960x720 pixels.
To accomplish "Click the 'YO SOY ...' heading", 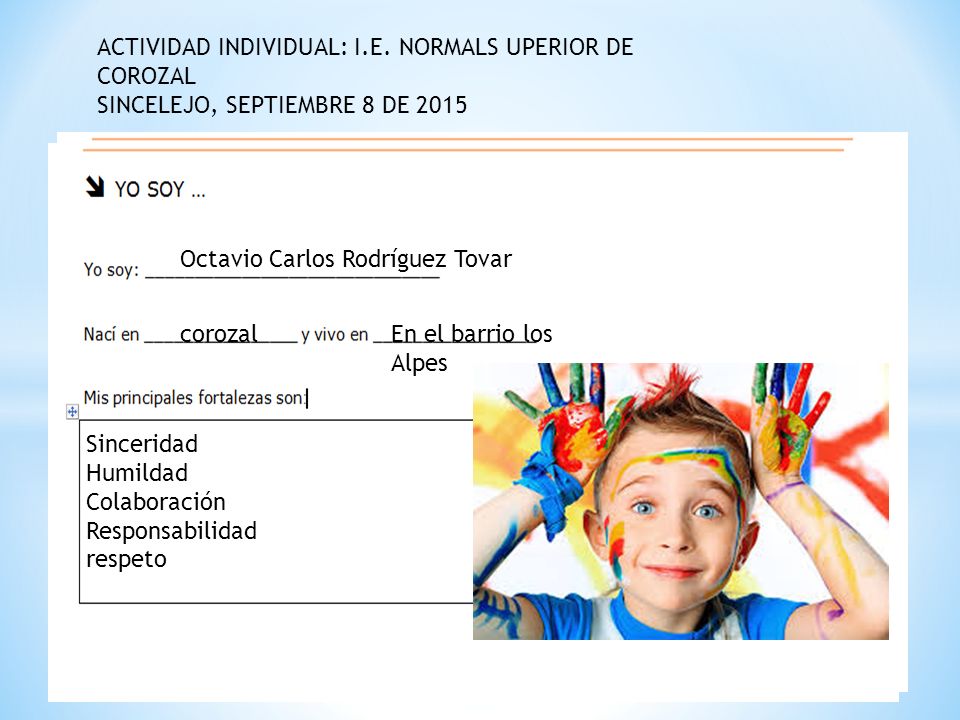I will [x=160, y=189].
